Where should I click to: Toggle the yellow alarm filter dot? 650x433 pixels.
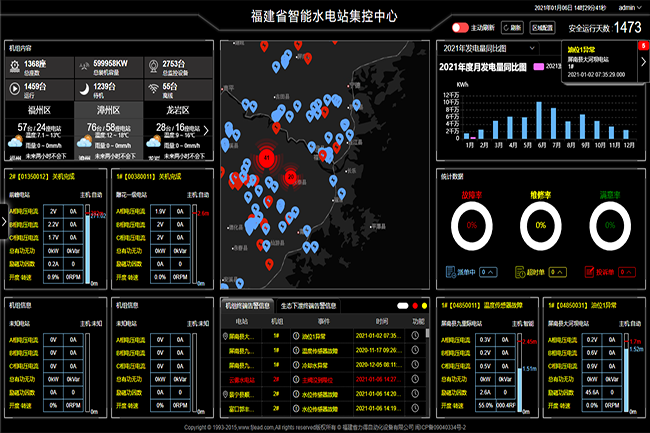[425, 305]
